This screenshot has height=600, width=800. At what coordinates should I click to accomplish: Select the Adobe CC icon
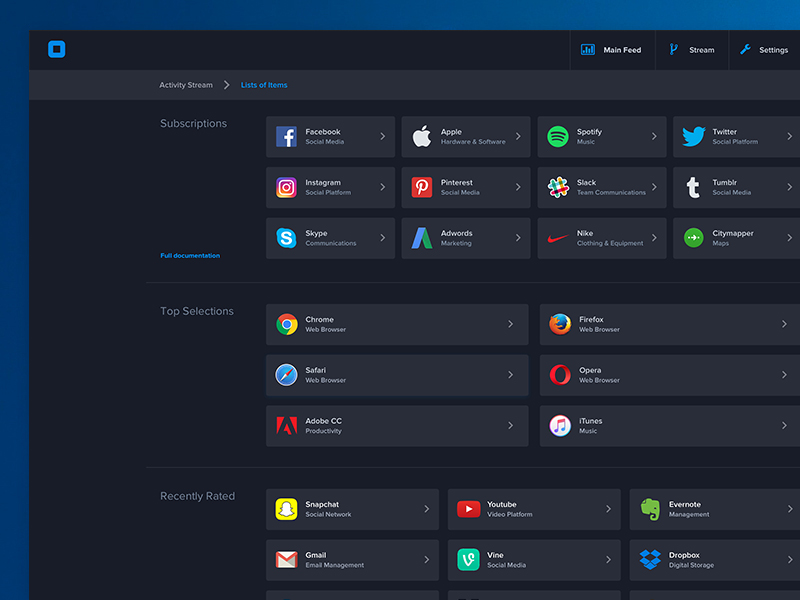point(287,426)
